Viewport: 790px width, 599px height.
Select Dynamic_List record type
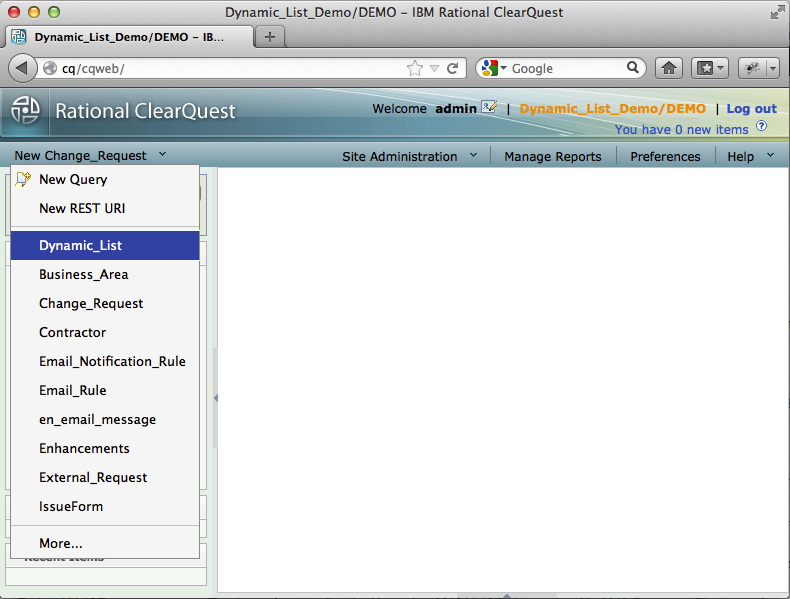105,245
